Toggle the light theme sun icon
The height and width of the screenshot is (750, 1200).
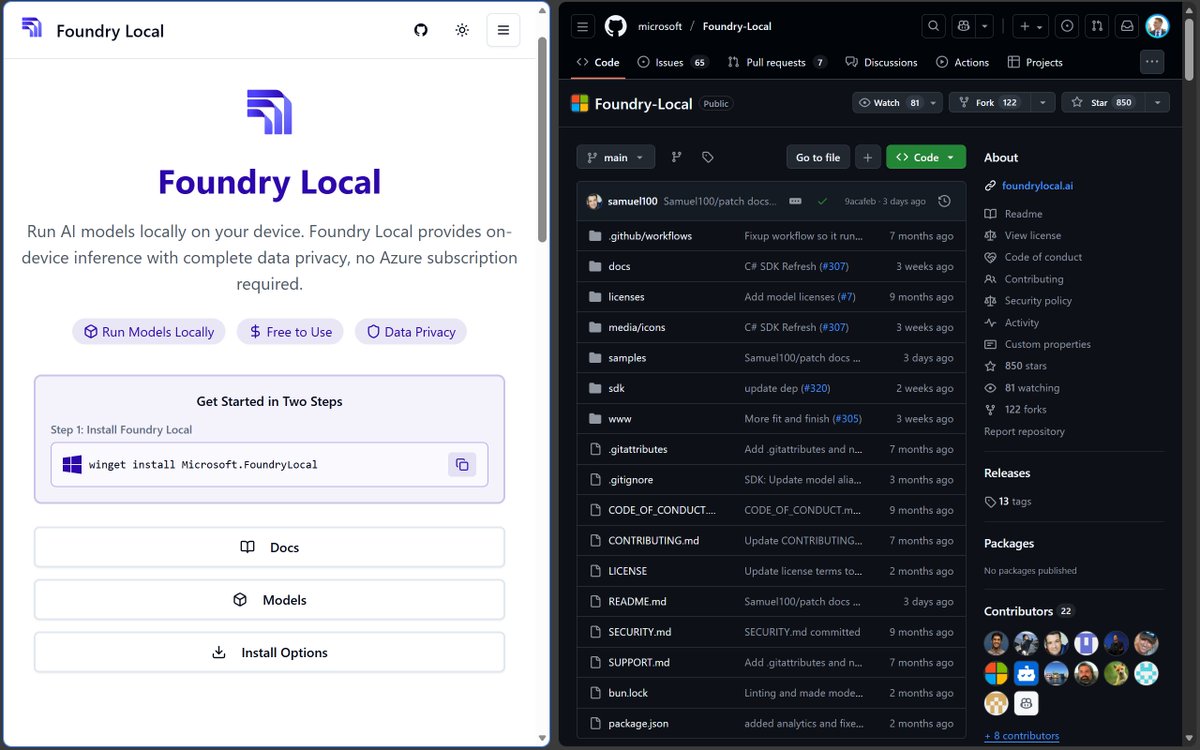(461, 30)
